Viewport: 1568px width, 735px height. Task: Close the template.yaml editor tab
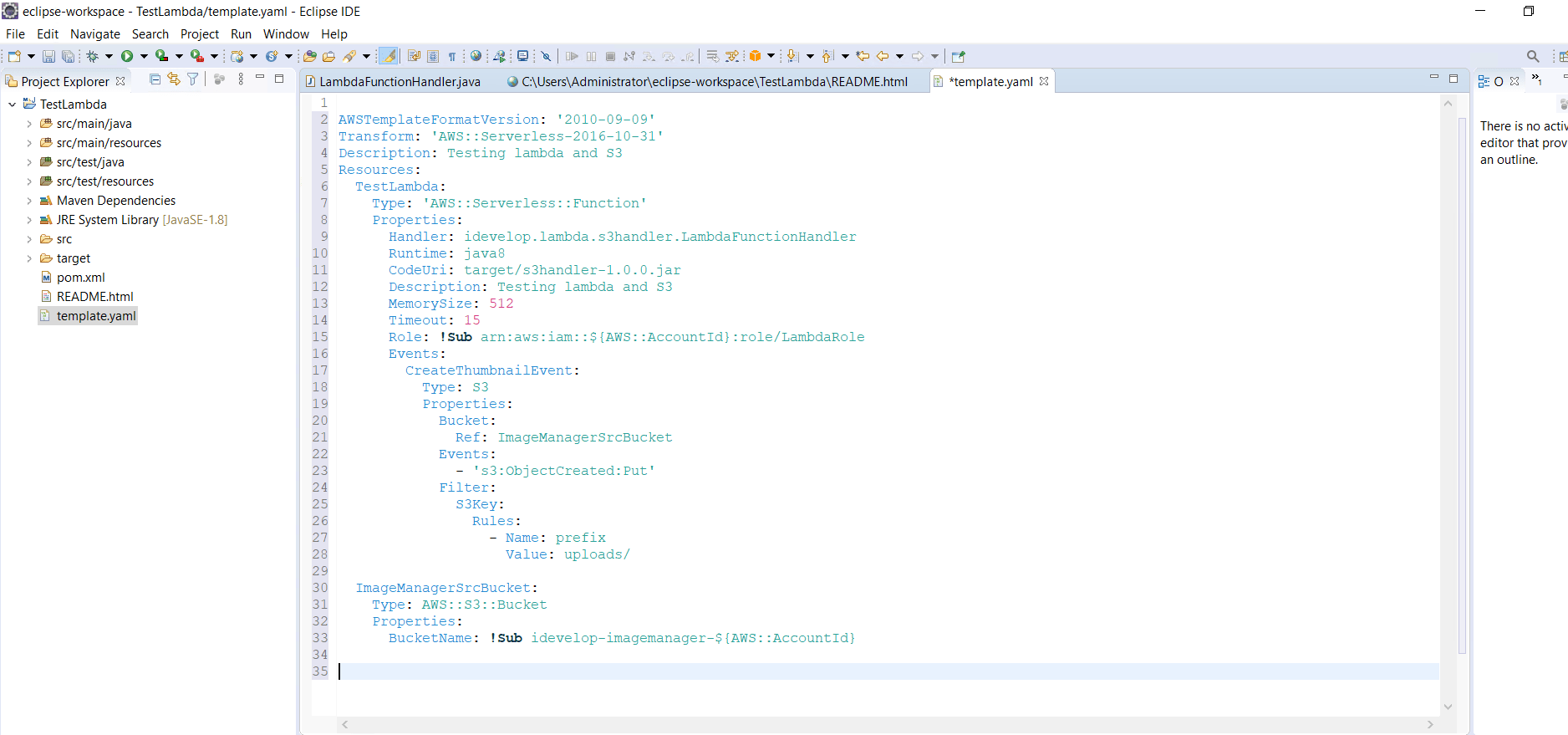tap(1044, 81)
